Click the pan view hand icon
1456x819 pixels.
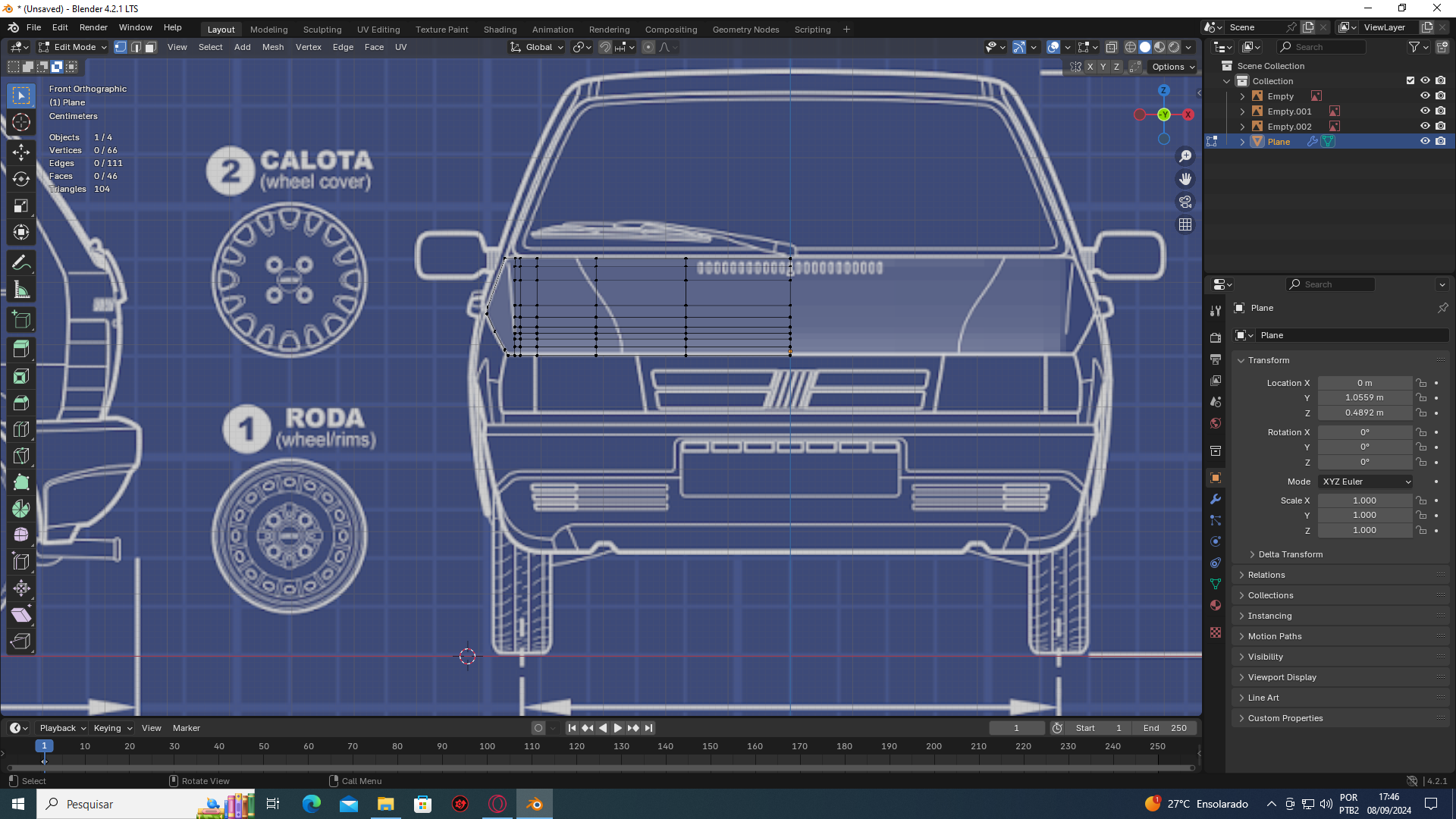[1185, 179]
